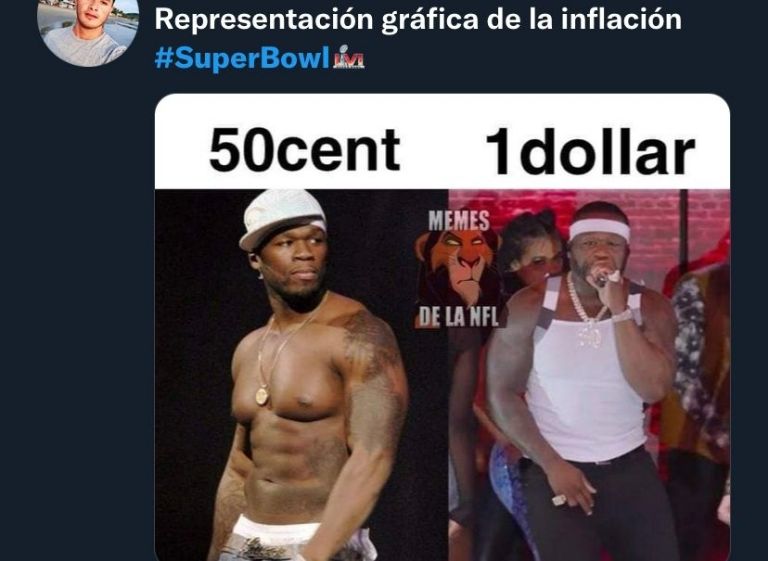Click the 'DE LA NFL' watermark text

click(x=459, y=317)
